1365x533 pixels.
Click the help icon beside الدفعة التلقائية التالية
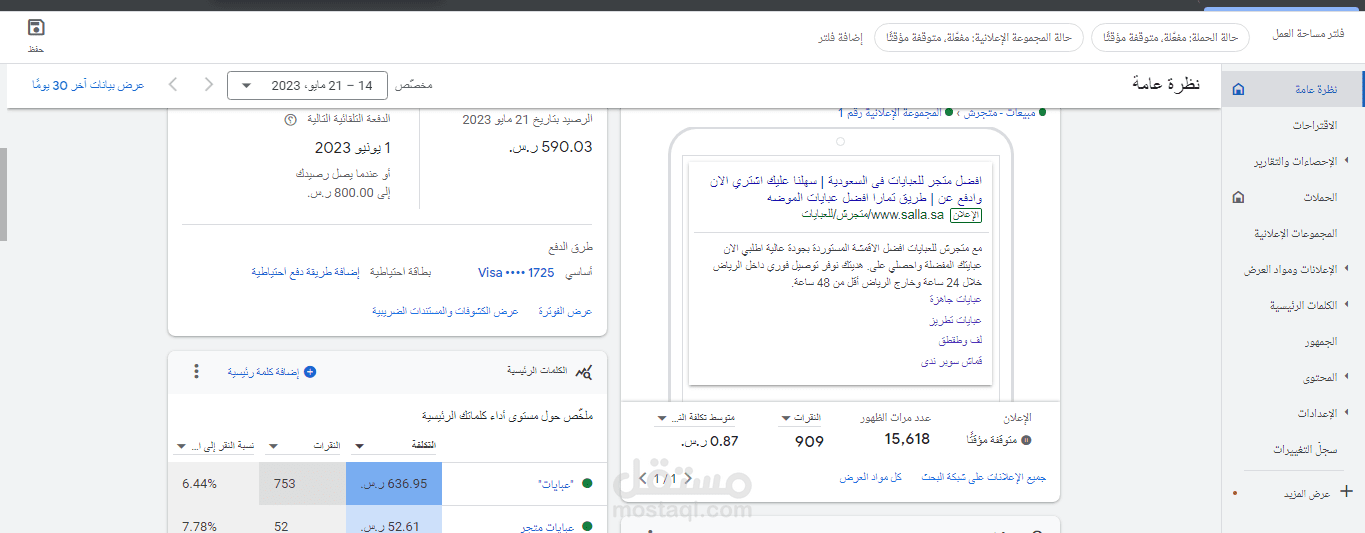tap(291, 119)
